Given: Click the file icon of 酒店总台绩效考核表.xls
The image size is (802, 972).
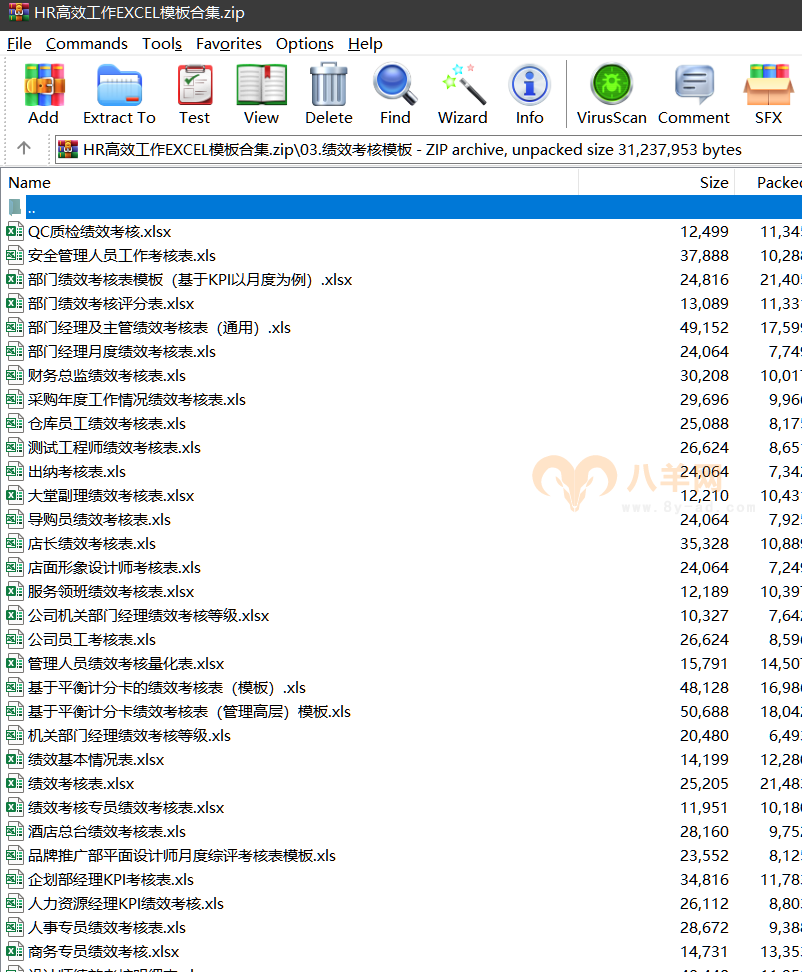Looking at the screenshot, I should click(15, 831).
